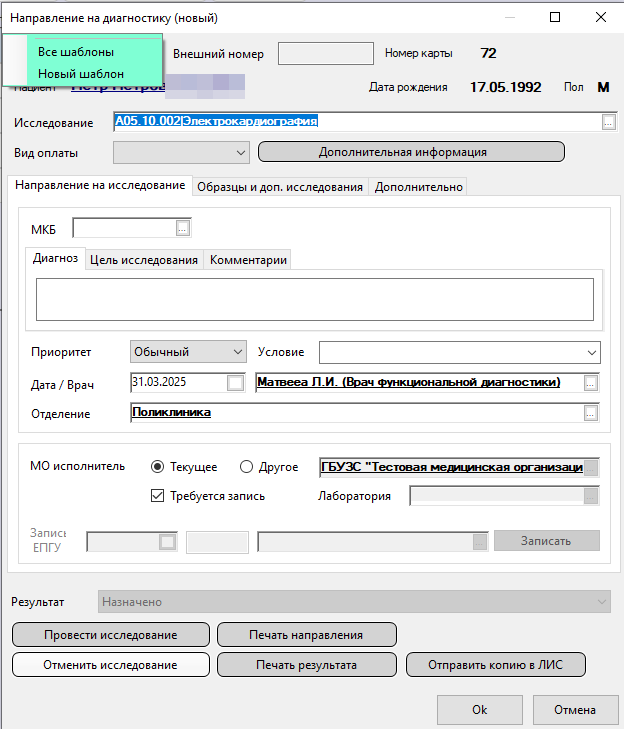
Task: Click the birth date value 17.05.1992
Action: [505, 87]
